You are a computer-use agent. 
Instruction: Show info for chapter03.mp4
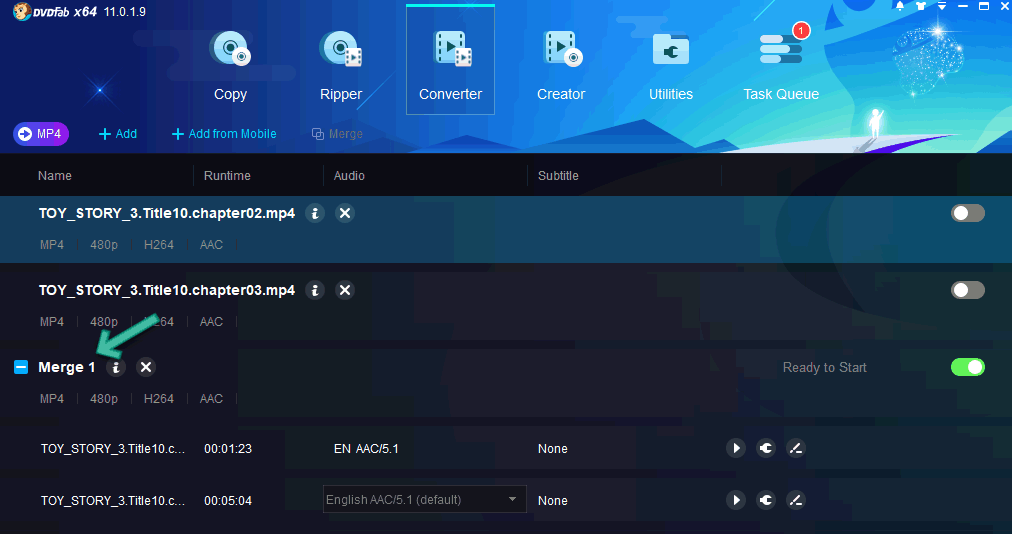pos(315,290)
